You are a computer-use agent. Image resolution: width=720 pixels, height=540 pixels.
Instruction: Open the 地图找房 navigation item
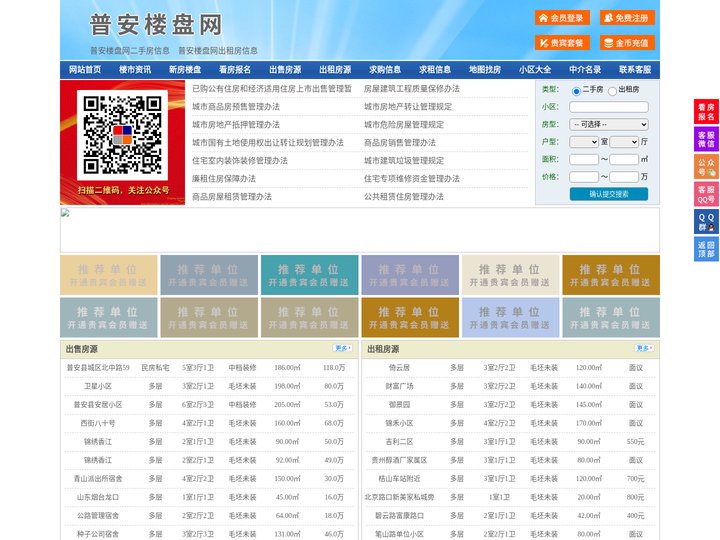[x=485, y=70]
